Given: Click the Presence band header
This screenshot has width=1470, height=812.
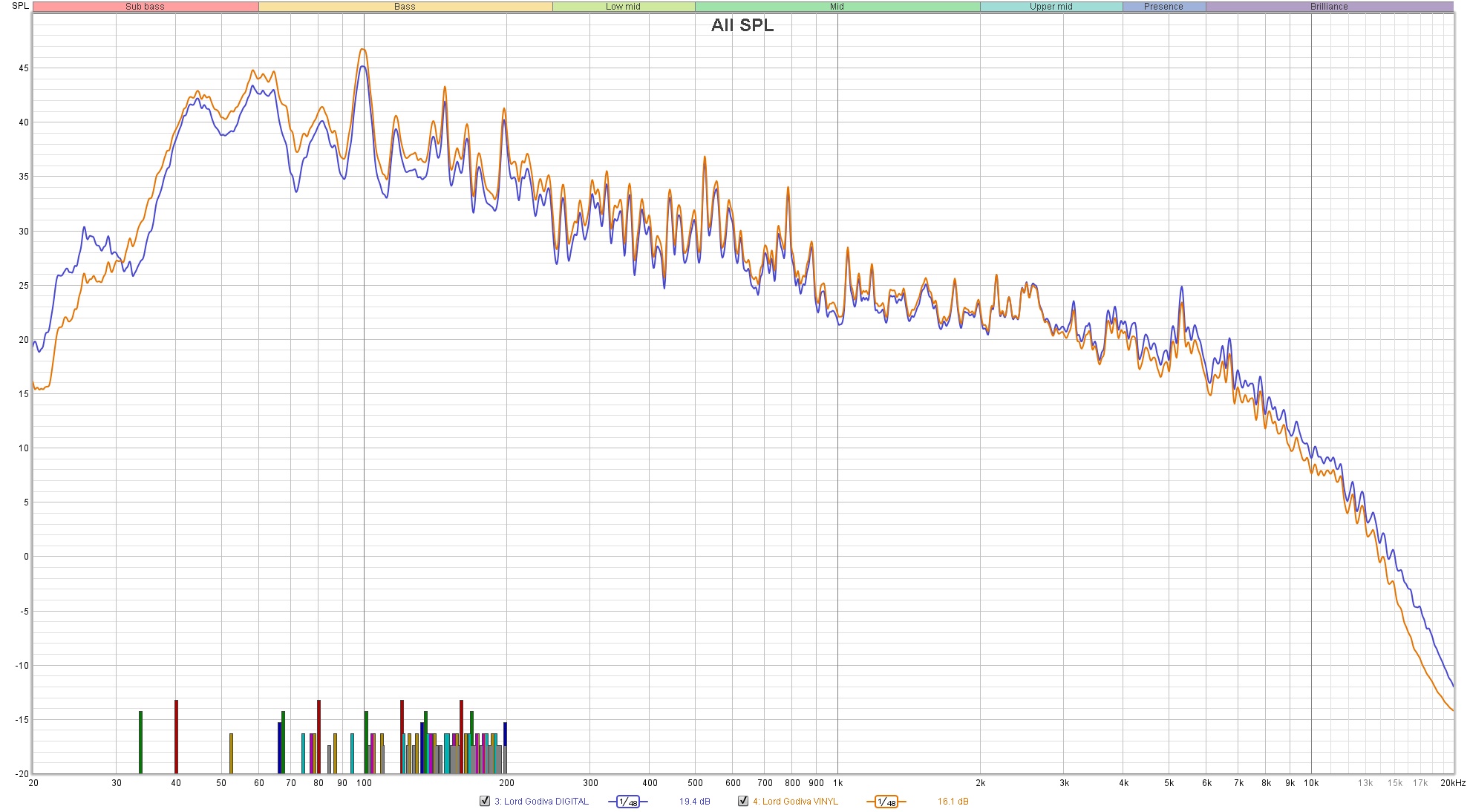Looking at the screenshot, I should coord(1163,7).
